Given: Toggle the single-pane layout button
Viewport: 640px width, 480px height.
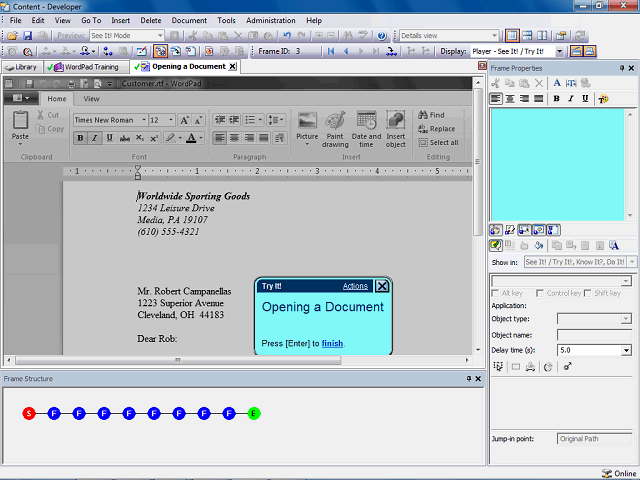Looking at the screenshot, I should click(x=512, y=36).
